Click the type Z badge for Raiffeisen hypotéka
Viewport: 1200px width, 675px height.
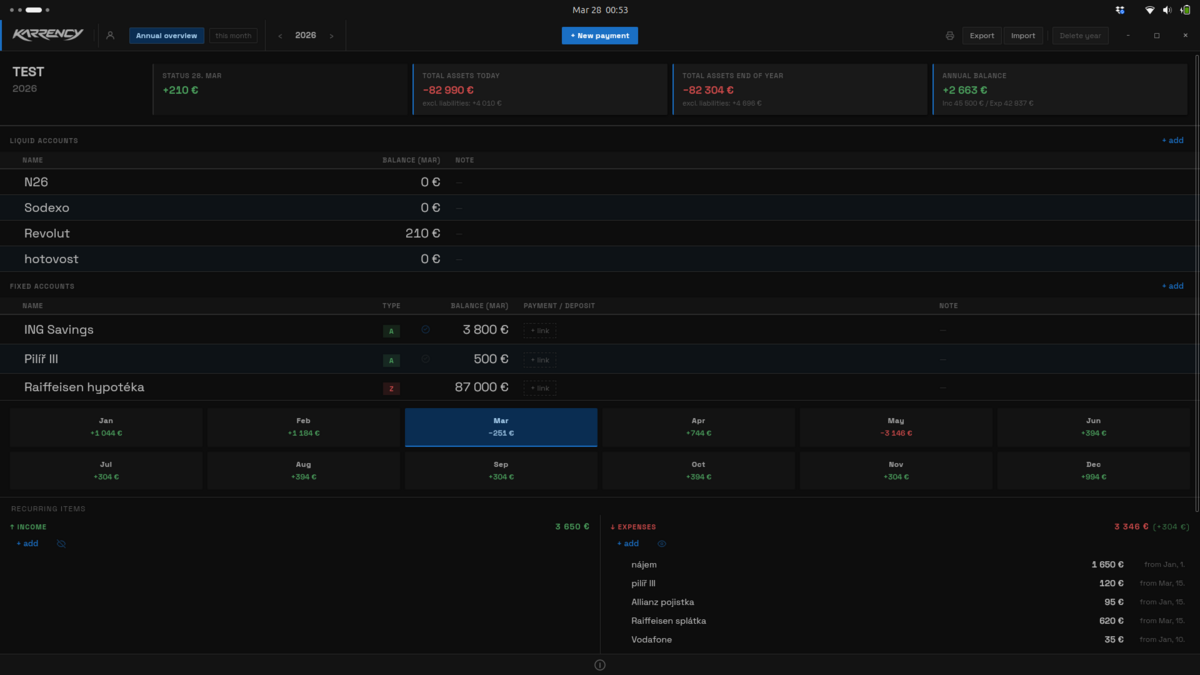[391, 388]
